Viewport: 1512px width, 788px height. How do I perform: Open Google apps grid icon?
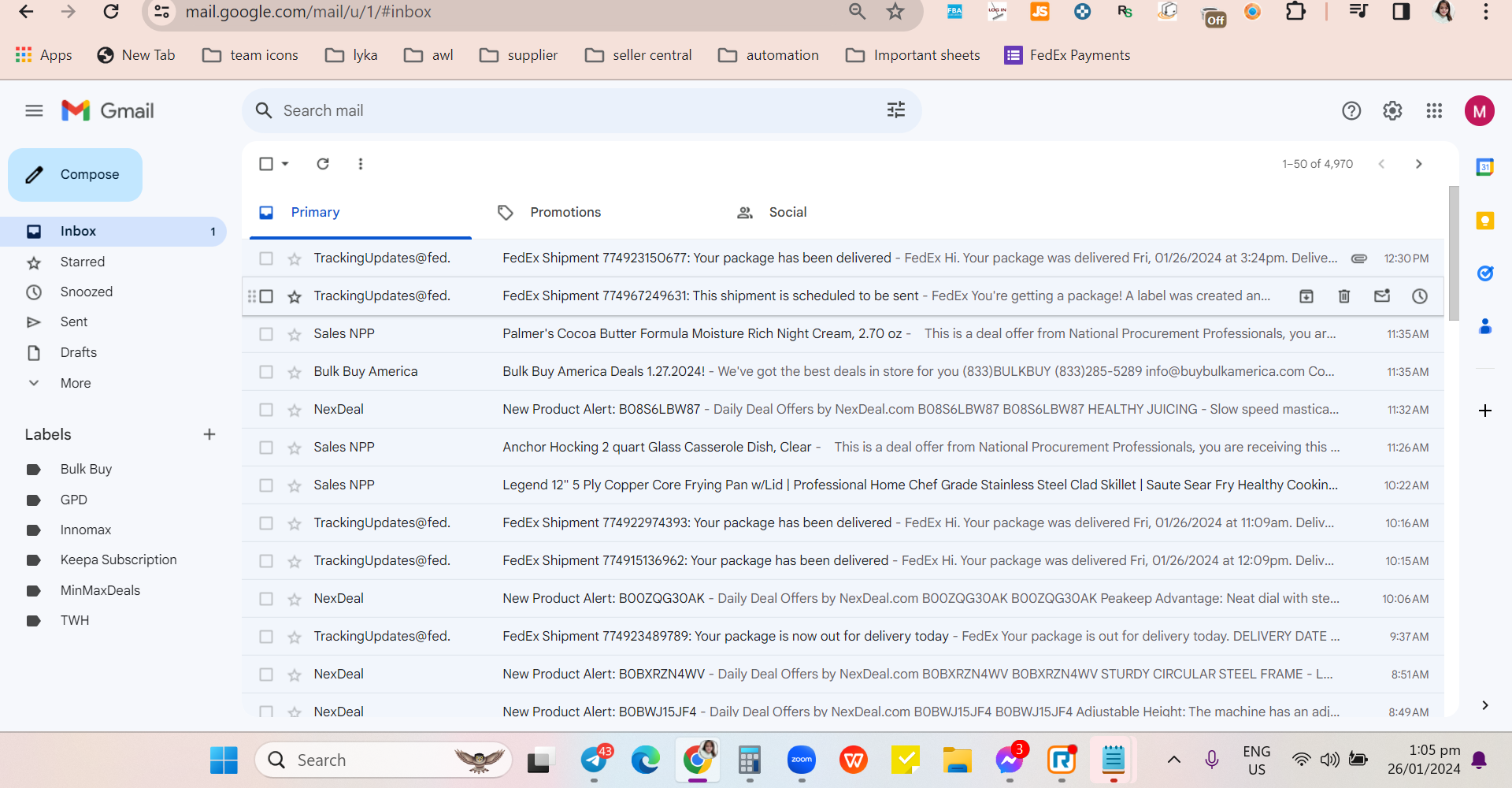pyautogui.click(x=1434, y=111)
